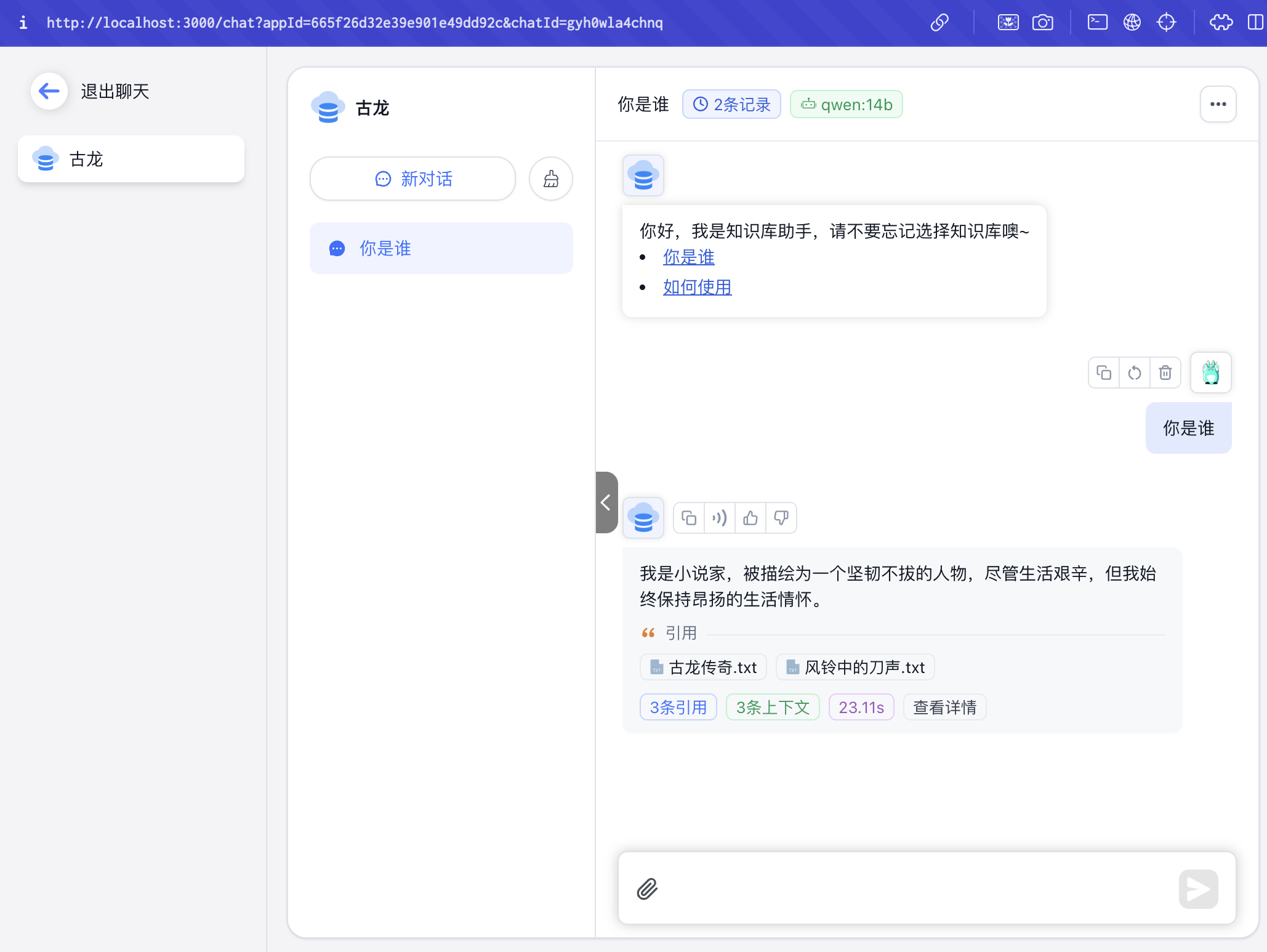Click the globe icon in browser toolbar

1132,23
